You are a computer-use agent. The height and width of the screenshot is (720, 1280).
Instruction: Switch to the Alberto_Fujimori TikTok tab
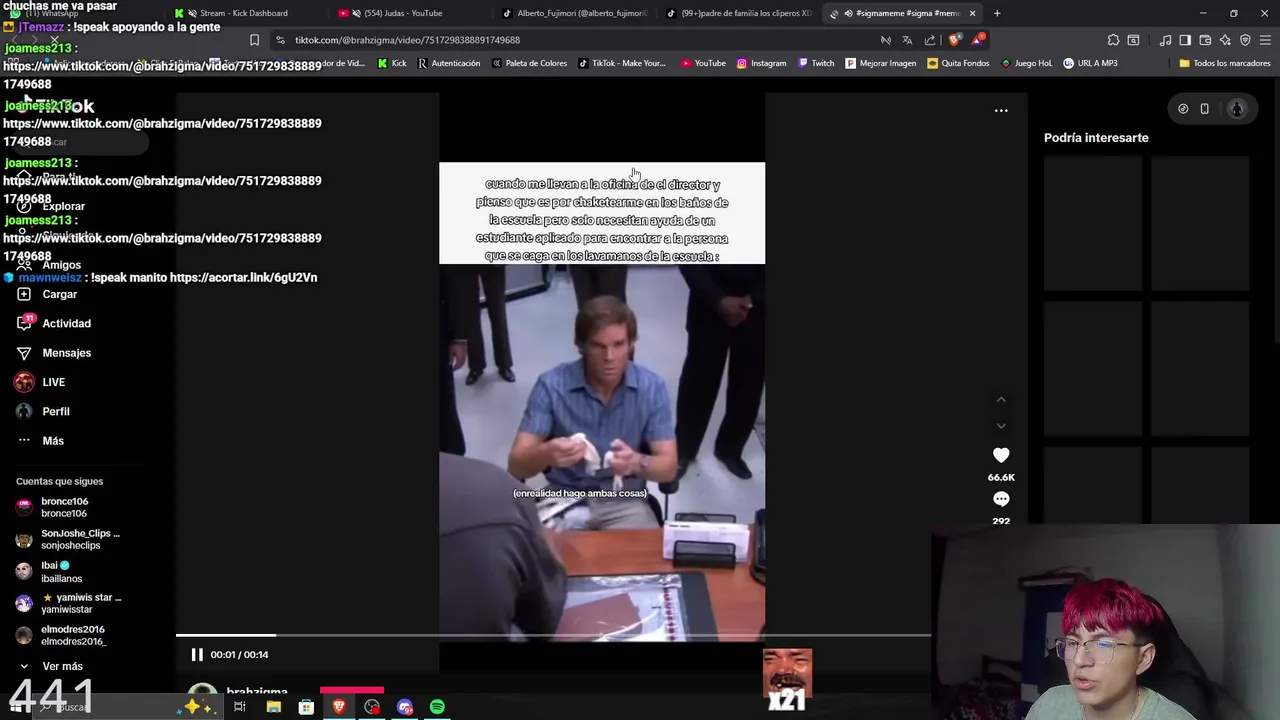575,13
